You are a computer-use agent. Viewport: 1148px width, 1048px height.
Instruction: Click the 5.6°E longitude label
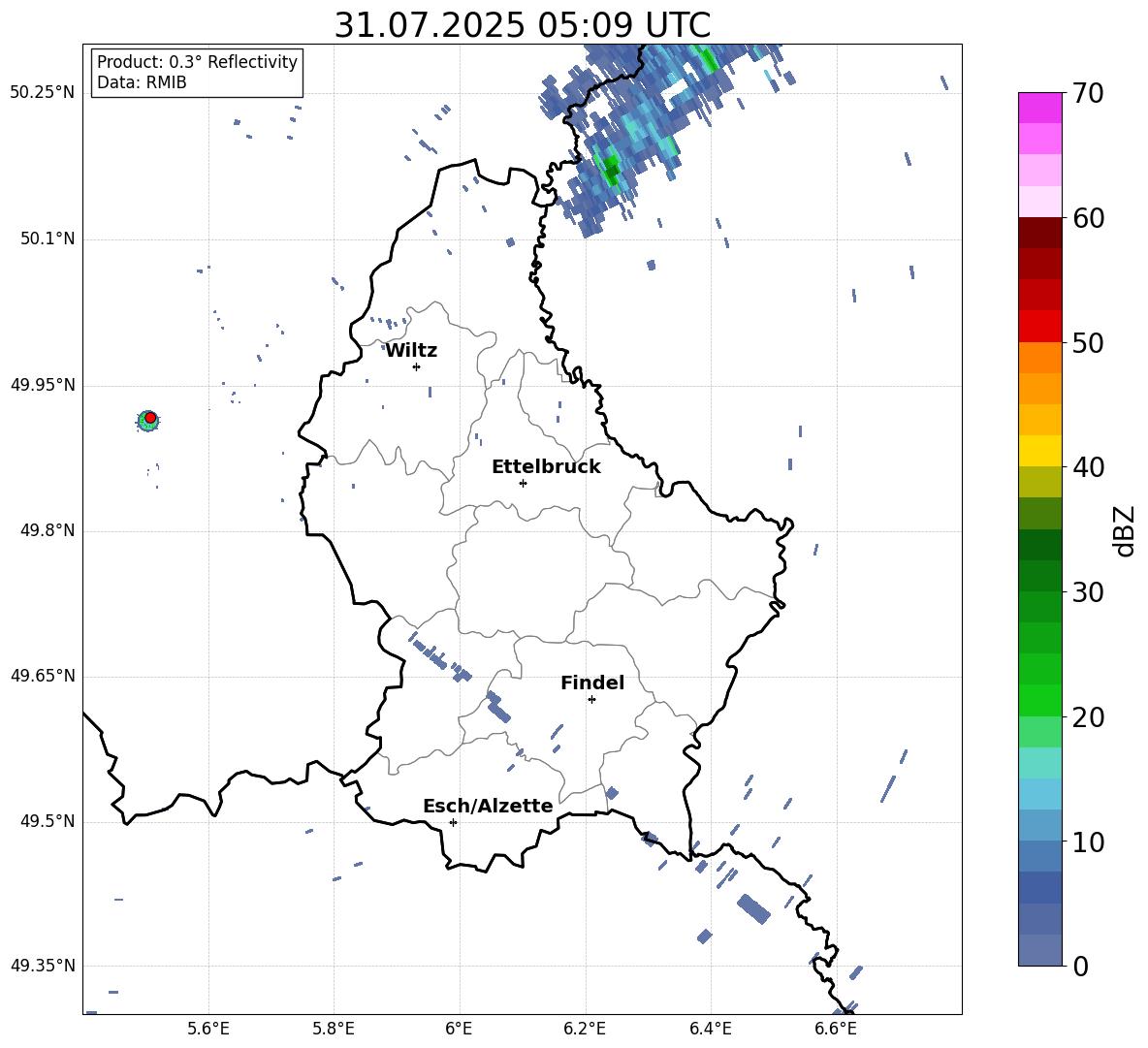208,1029
